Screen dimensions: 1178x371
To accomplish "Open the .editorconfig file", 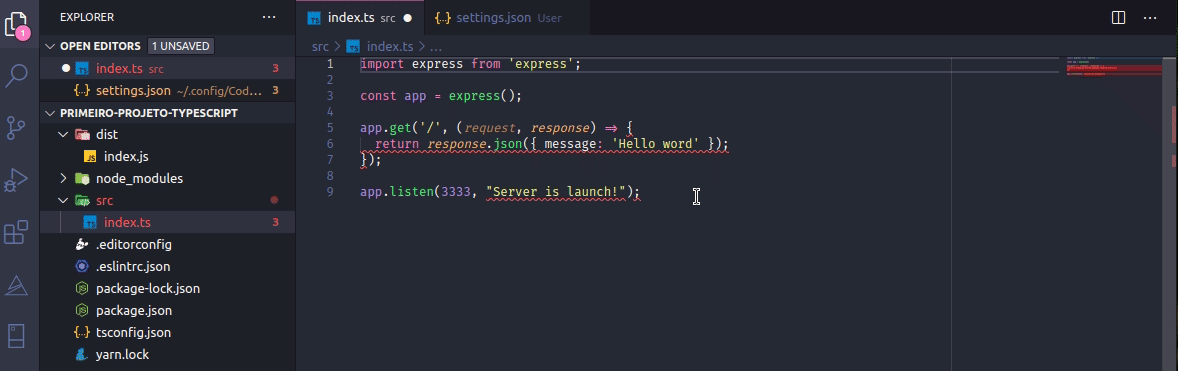I will tap(168, 244).
